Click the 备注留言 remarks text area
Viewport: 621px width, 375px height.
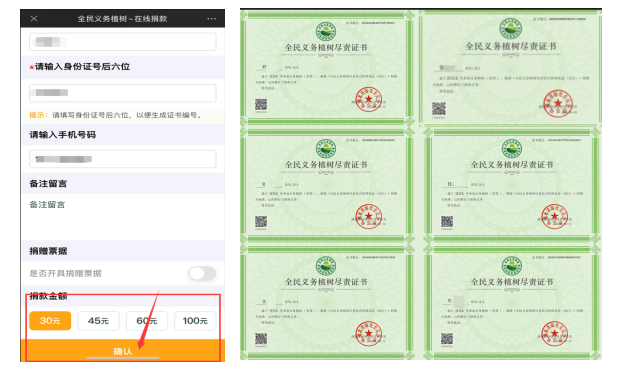[x=123, y=216]
